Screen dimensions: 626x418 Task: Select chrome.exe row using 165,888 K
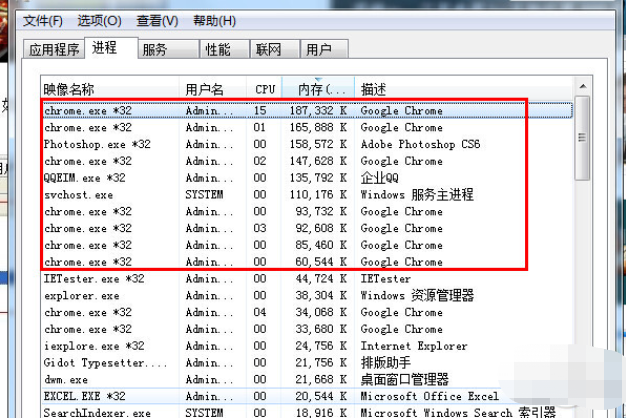307,127
